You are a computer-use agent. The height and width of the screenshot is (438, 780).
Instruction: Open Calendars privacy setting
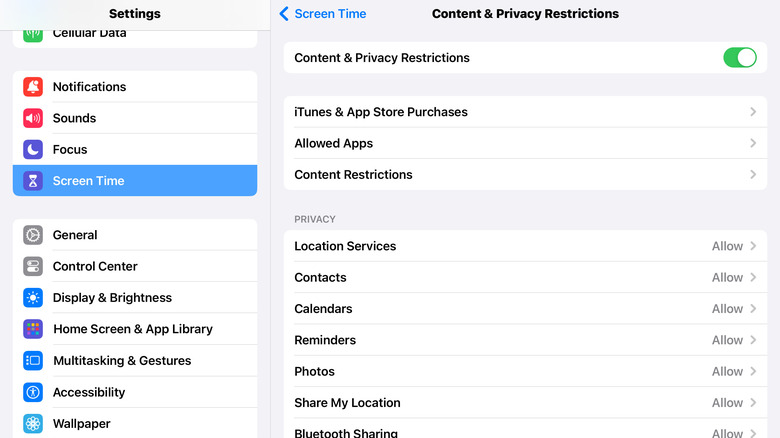(525, 309)
